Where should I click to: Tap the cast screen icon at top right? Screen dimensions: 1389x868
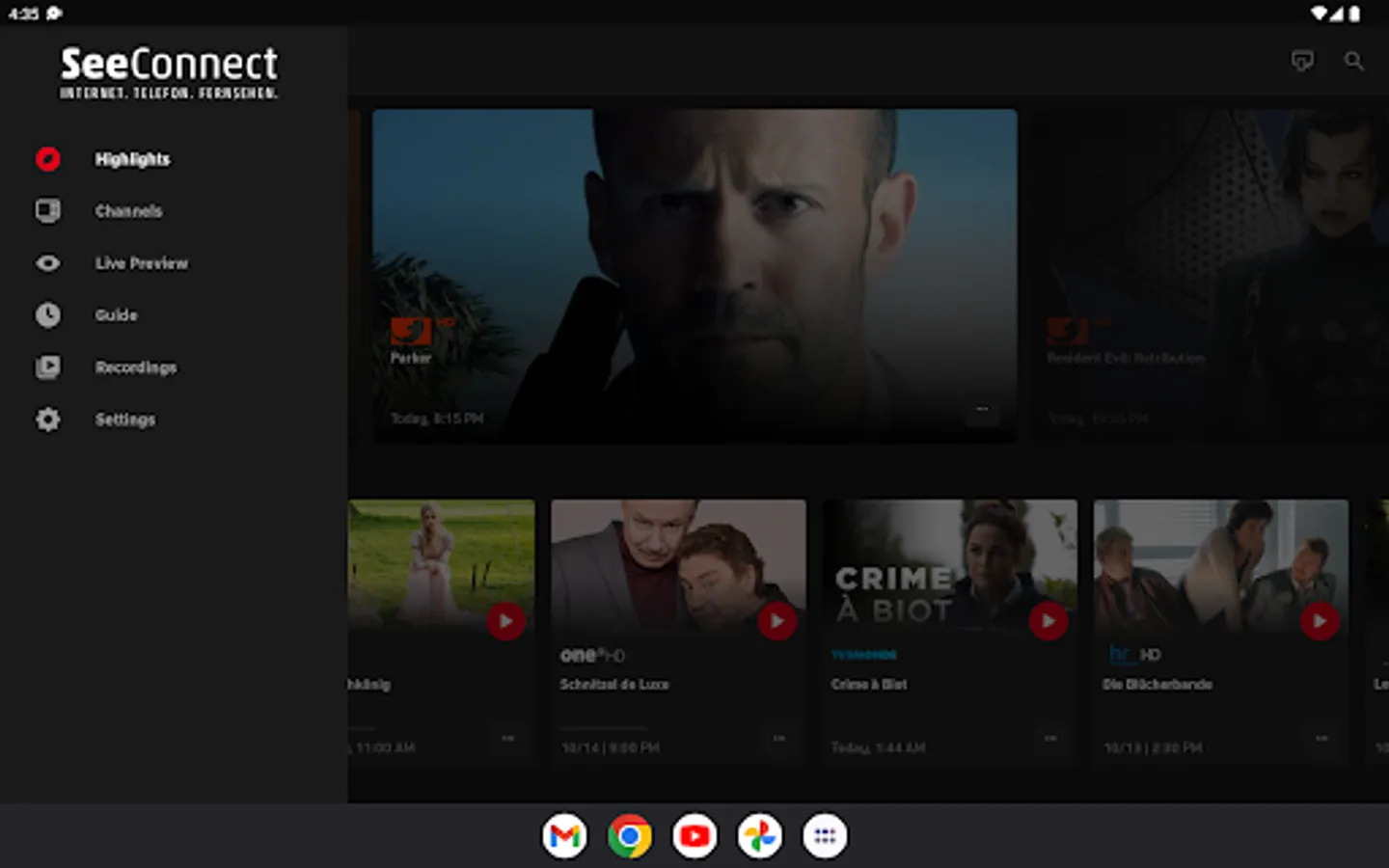point(1302,62)
